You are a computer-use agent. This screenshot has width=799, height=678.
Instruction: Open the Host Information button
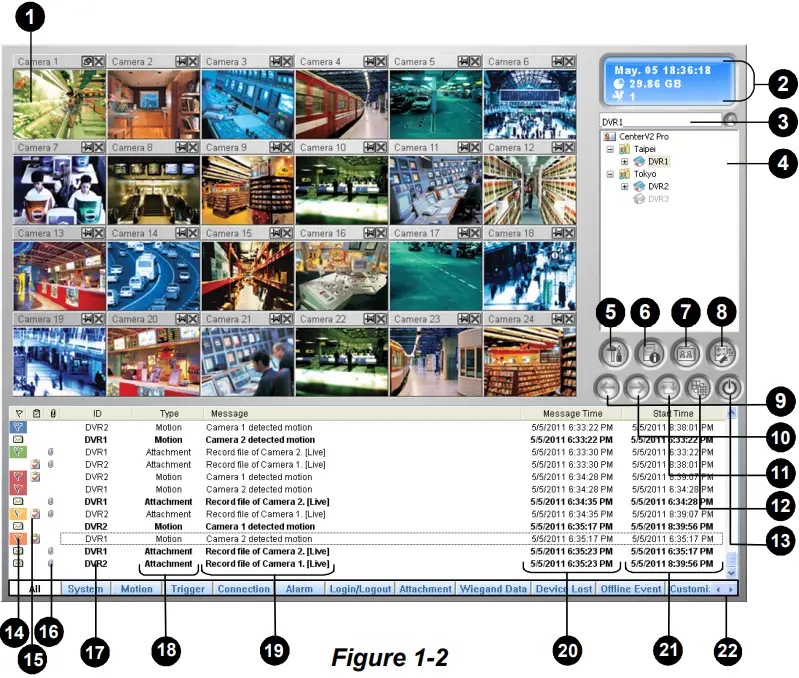point(650,353)
